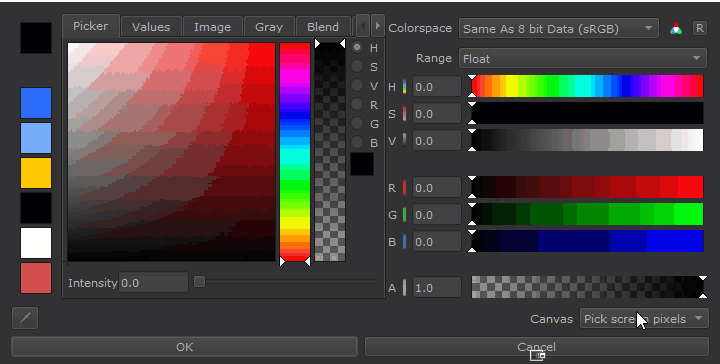Open the Colorspace dropdown
720x364 pixels.
[x=559, y=29]
